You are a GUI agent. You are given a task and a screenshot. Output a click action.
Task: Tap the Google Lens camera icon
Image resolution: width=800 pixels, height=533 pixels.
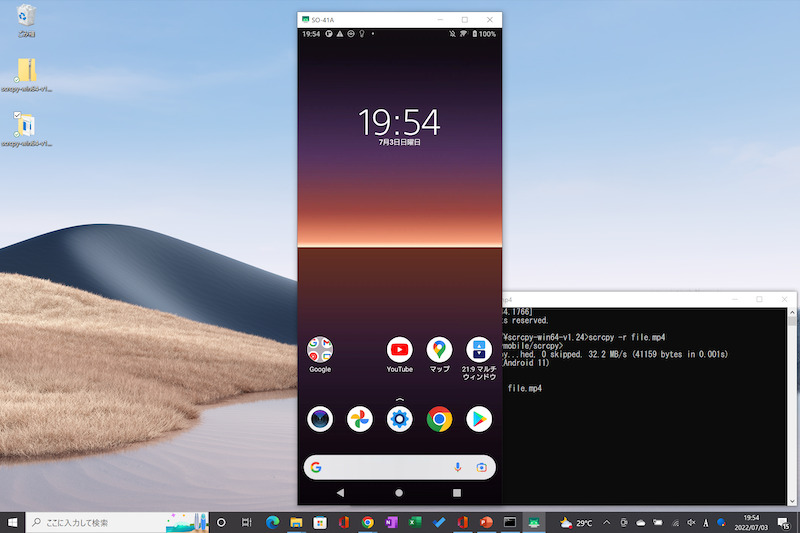[x=481, y=467]
